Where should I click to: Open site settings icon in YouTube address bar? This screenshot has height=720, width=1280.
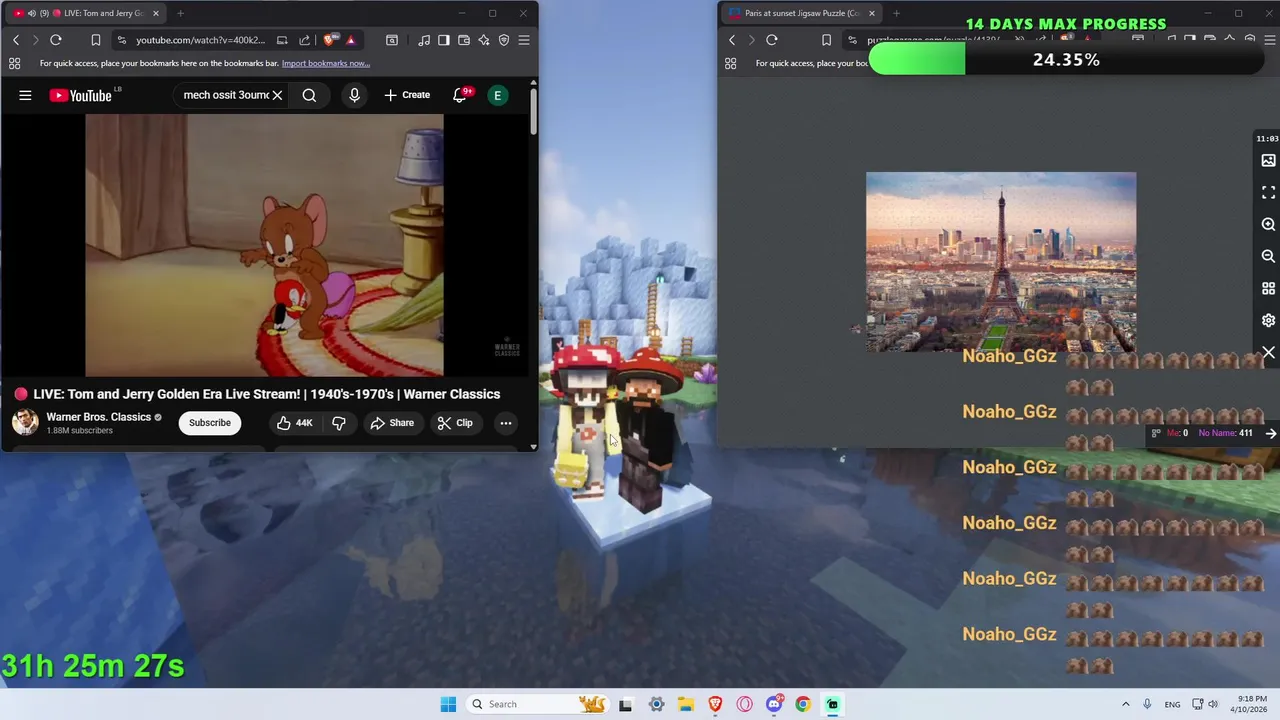(x=121, y=40)
